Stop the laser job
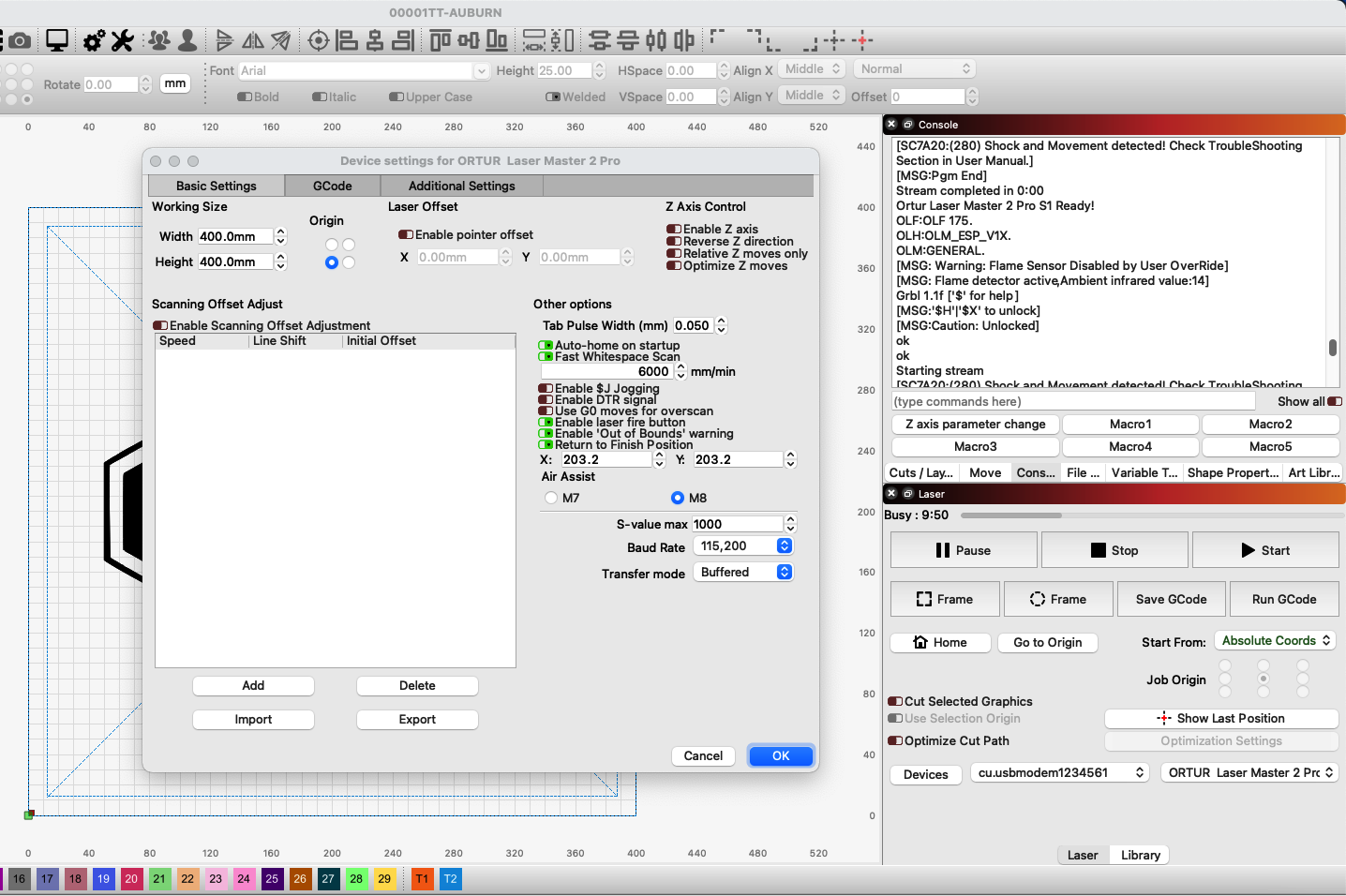Viewport: 1346px width, 896px height. coord(1114,550)
